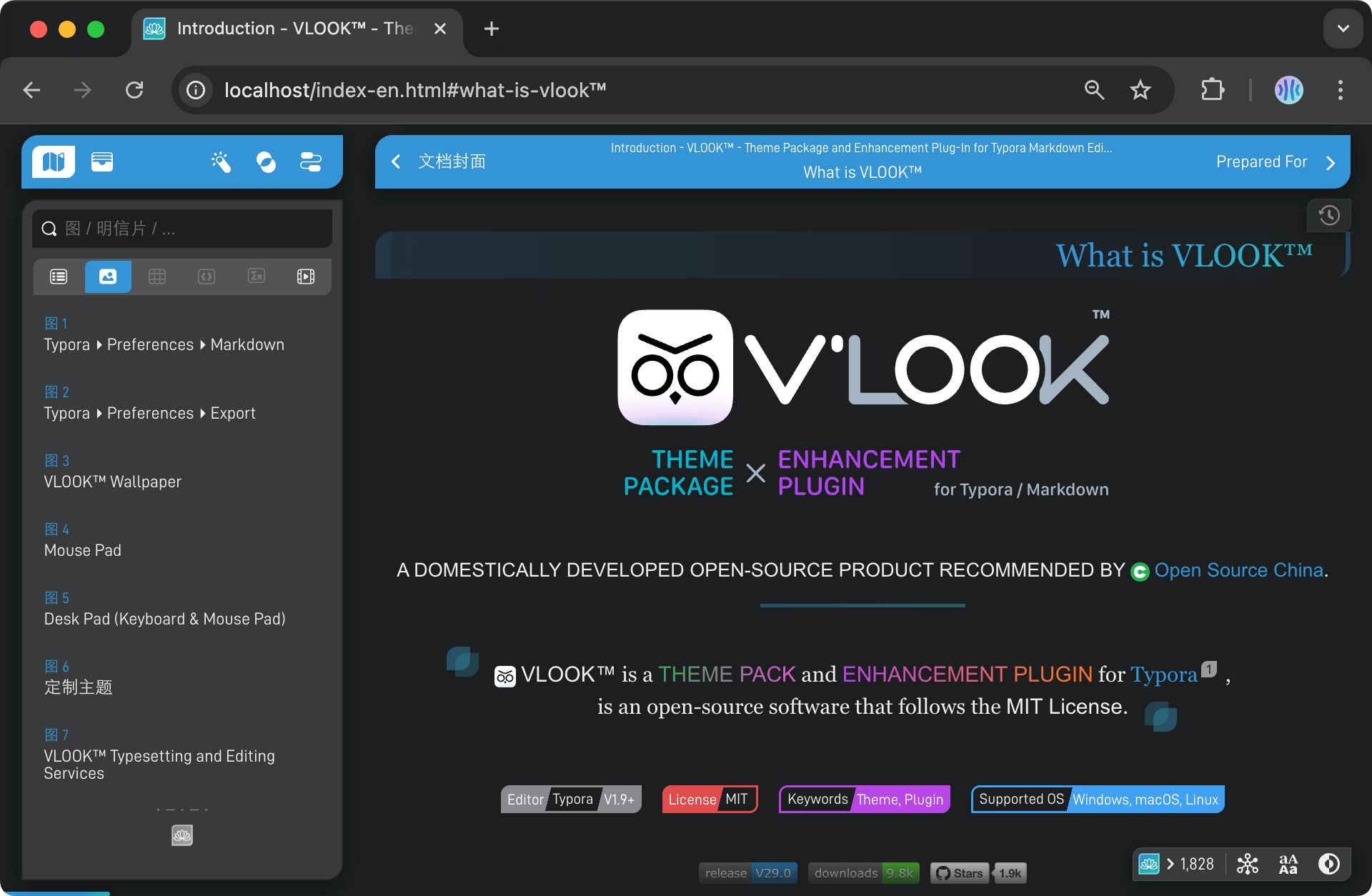Click the Supported OS badge

click(1098, 800)
